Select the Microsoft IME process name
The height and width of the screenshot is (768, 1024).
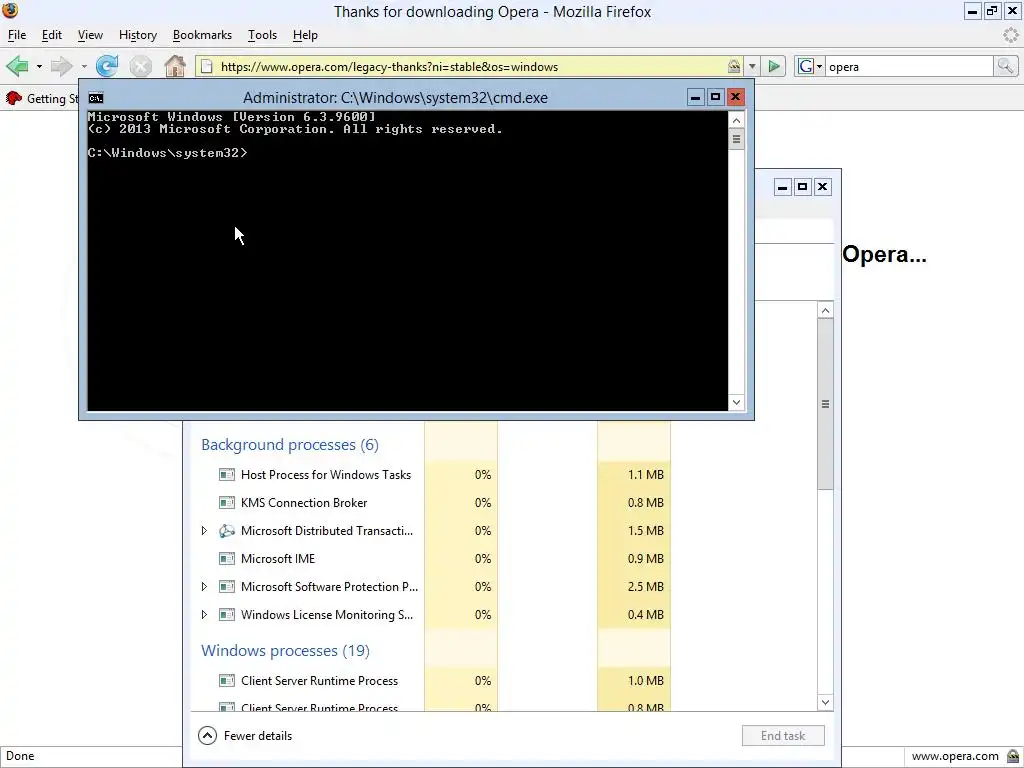[x=278, y=559]
